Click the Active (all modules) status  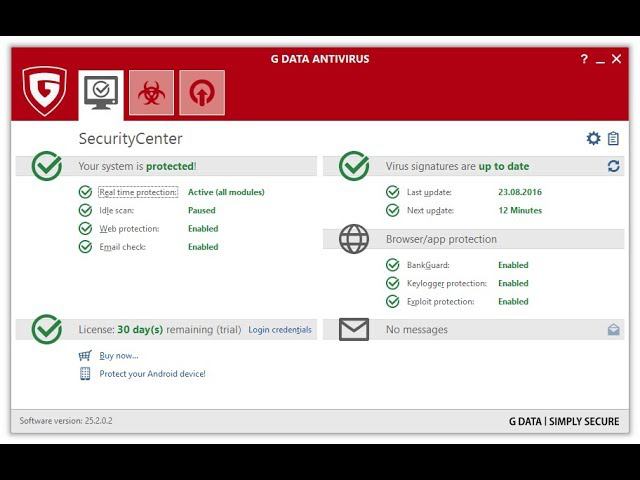[x=226, y=192]
